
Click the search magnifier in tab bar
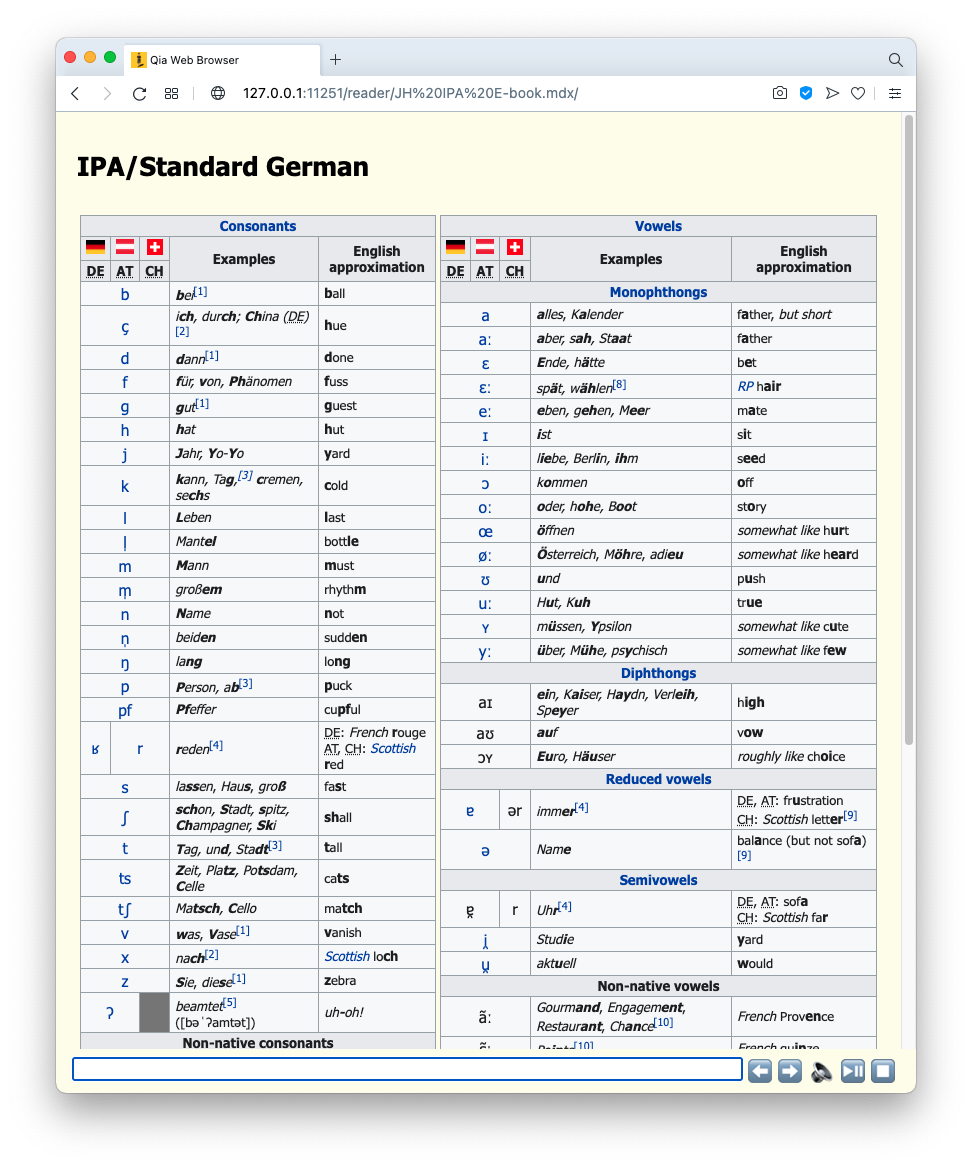[x=895, y=60]
